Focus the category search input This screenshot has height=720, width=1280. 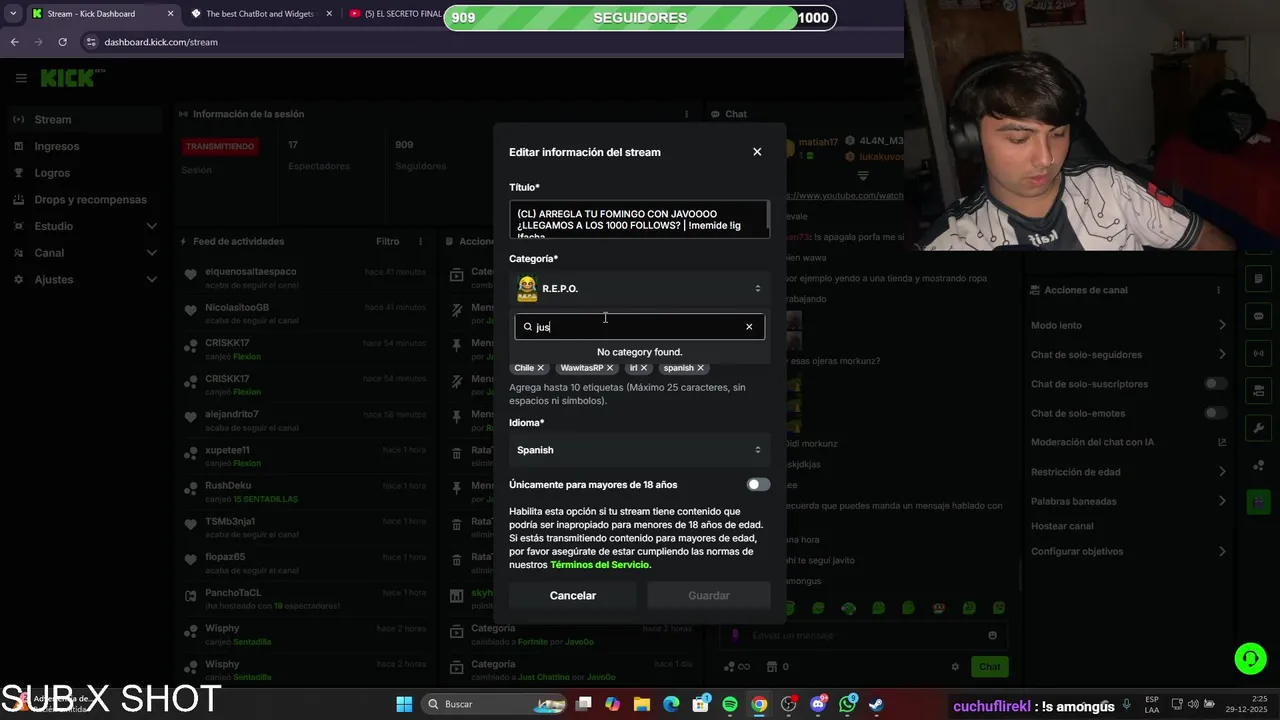tap(638, 327)
